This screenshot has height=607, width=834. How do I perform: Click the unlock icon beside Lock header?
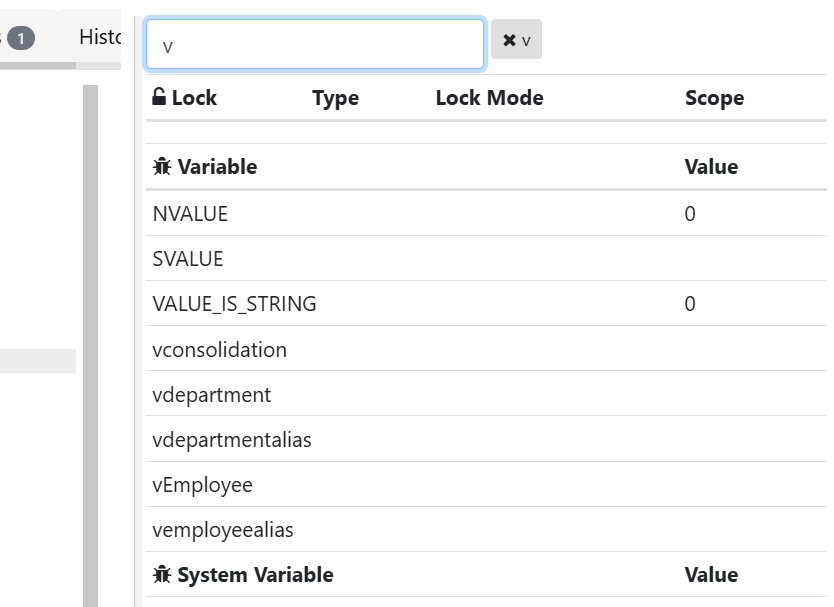pos(159,97)
